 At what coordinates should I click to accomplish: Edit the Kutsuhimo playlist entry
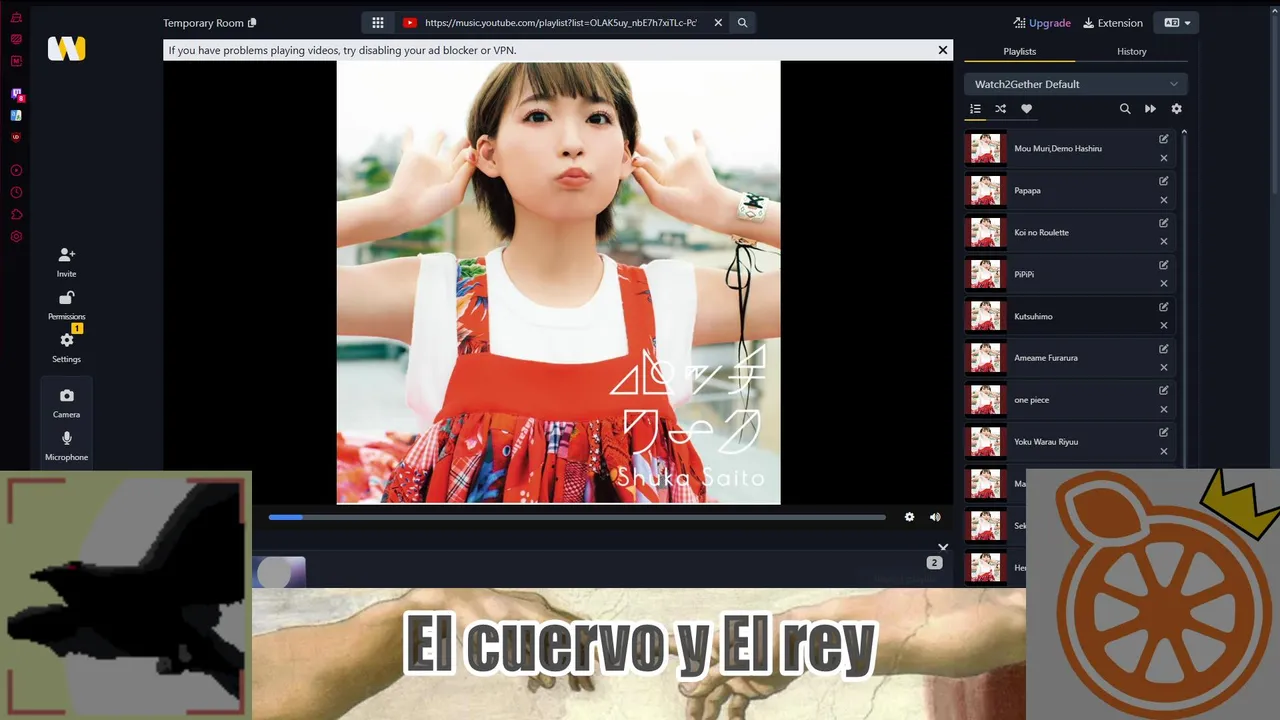pyautogui.click(x=1163, y=307)
